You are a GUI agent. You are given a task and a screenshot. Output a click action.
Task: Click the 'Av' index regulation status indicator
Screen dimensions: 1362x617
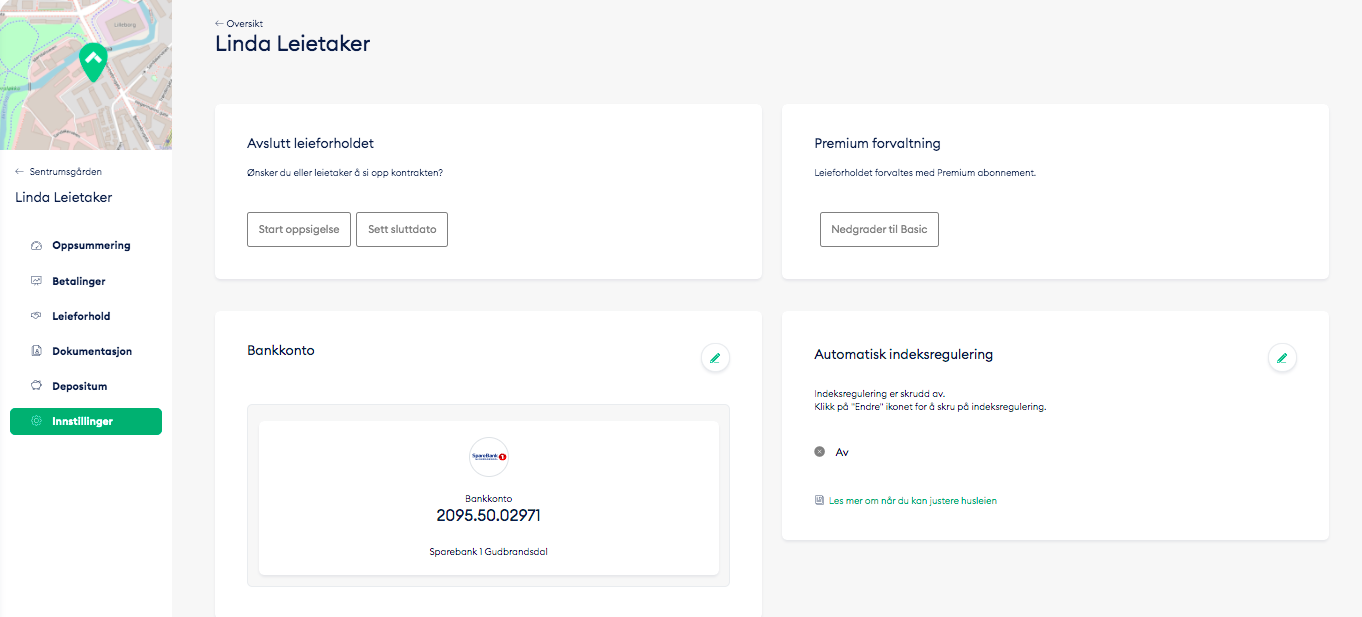[x=820, y=452]
